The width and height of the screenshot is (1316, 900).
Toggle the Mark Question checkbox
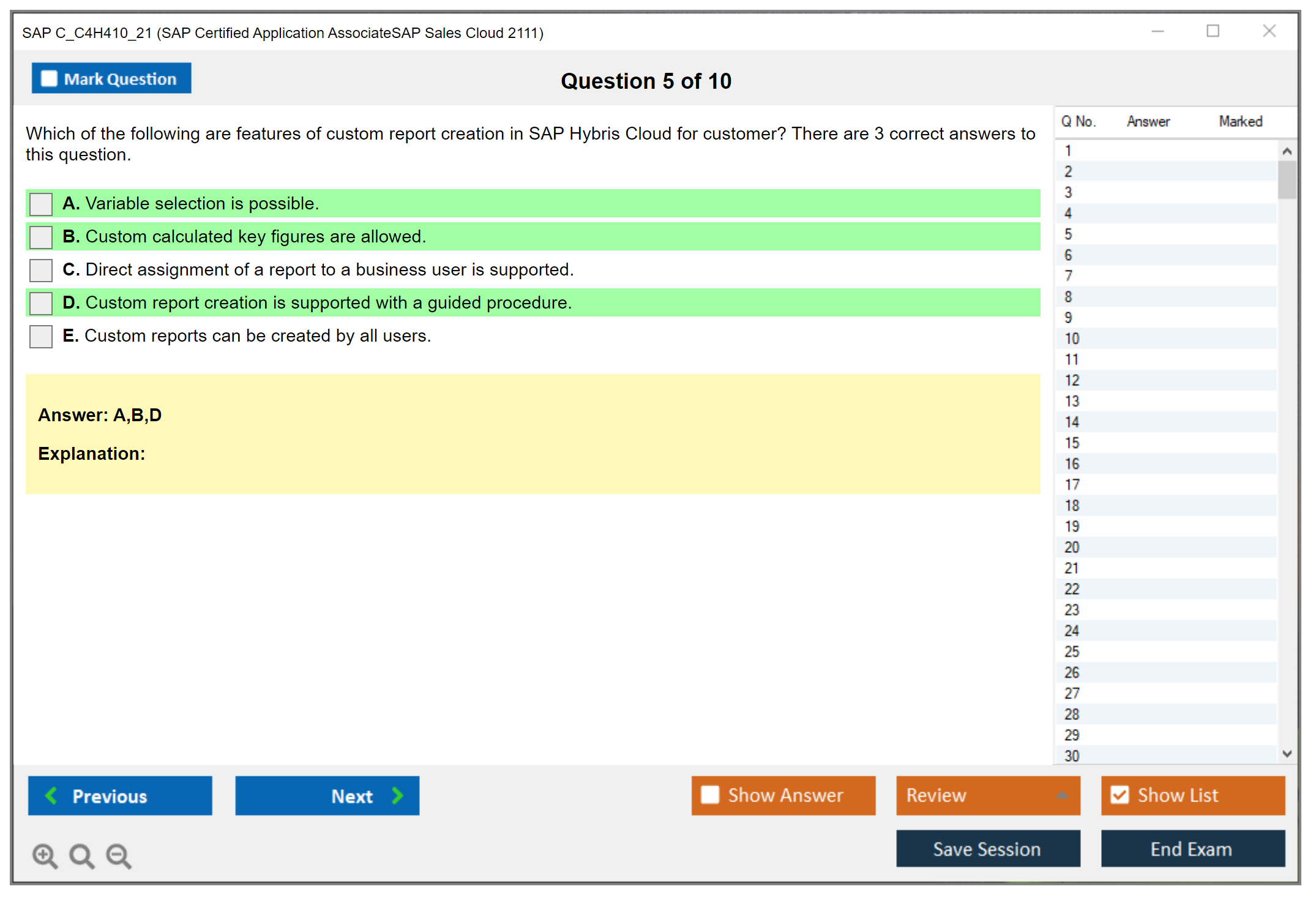point(49,79)
